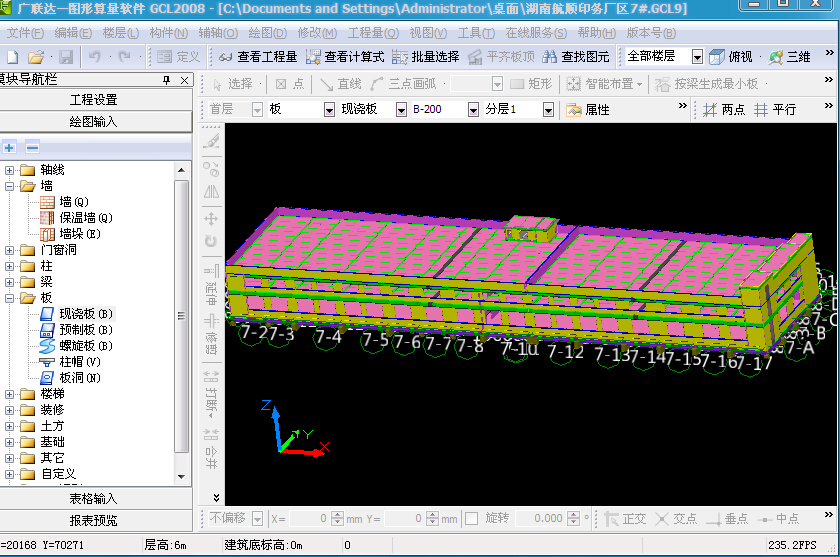Open the 分层1 layer dropdown
This screenshot has width=840, height=557.
click(x=548, y=110)
